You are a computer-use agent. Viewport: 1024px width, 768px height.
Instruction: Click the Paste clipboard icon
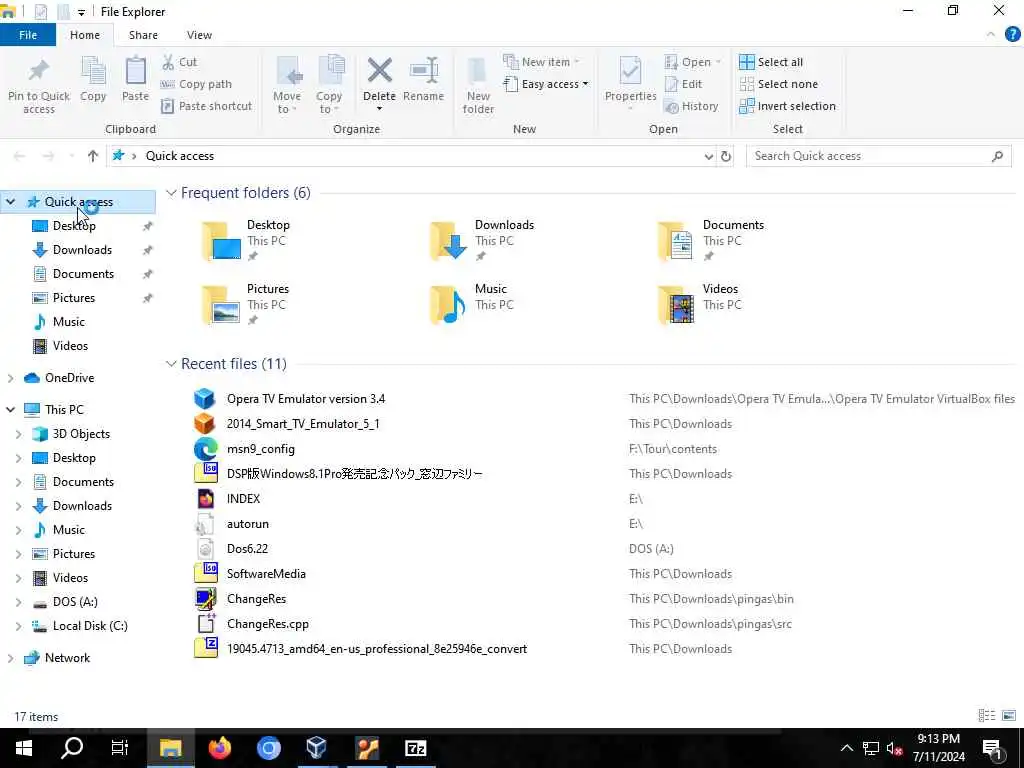135,71
